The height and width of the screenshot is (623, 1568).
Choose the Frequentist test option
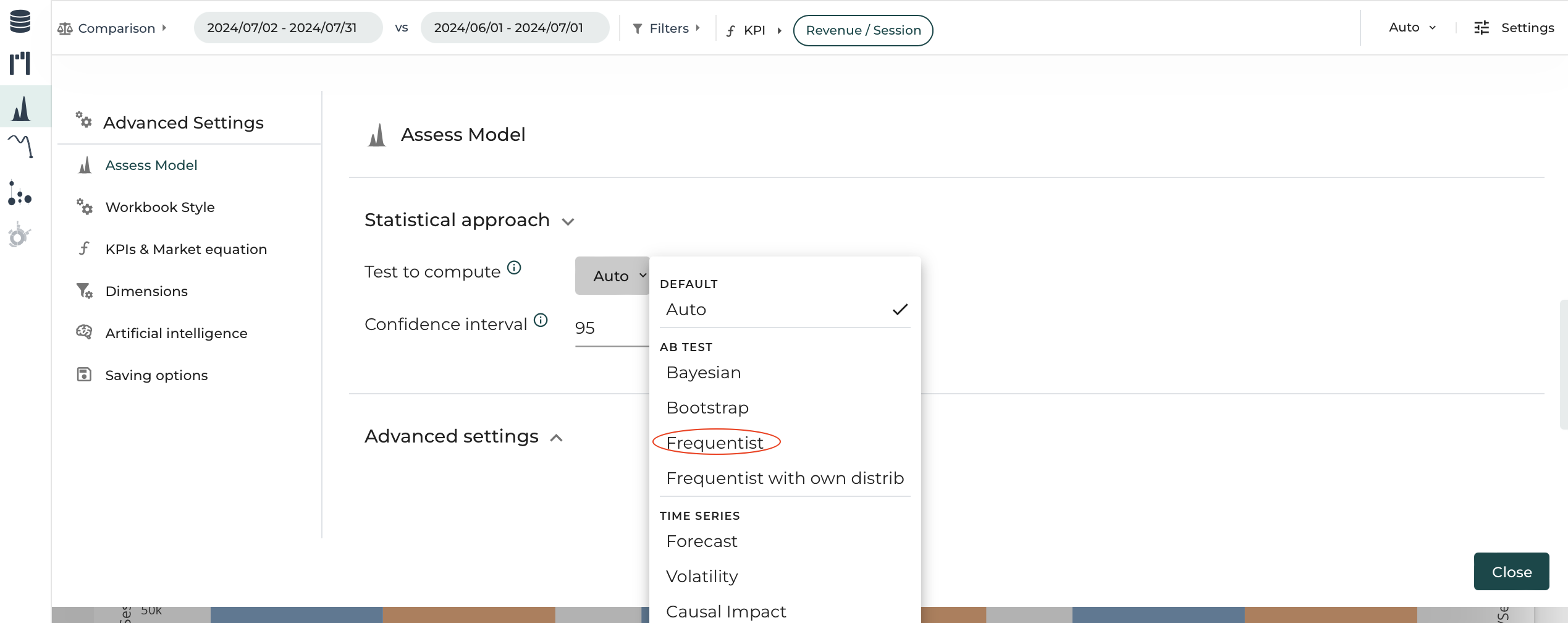pyautogui.click(x=715, y=443)
